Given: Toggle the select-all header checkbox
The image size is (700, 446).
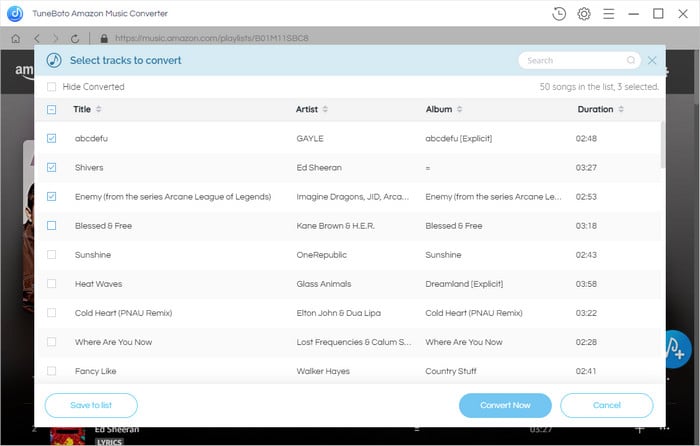Looking at the screenshot, I should click(51, 109).
